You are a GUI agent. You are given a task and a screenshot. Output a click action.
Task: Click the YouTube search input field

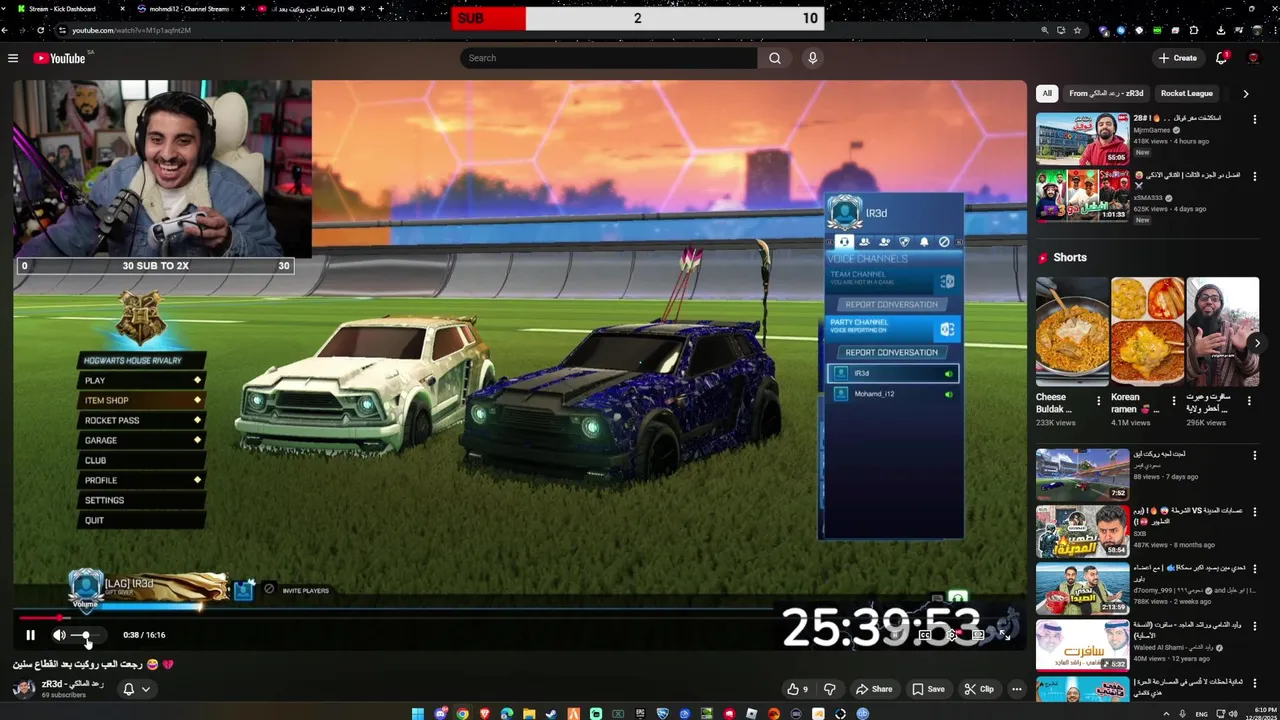tap(608, 58)
